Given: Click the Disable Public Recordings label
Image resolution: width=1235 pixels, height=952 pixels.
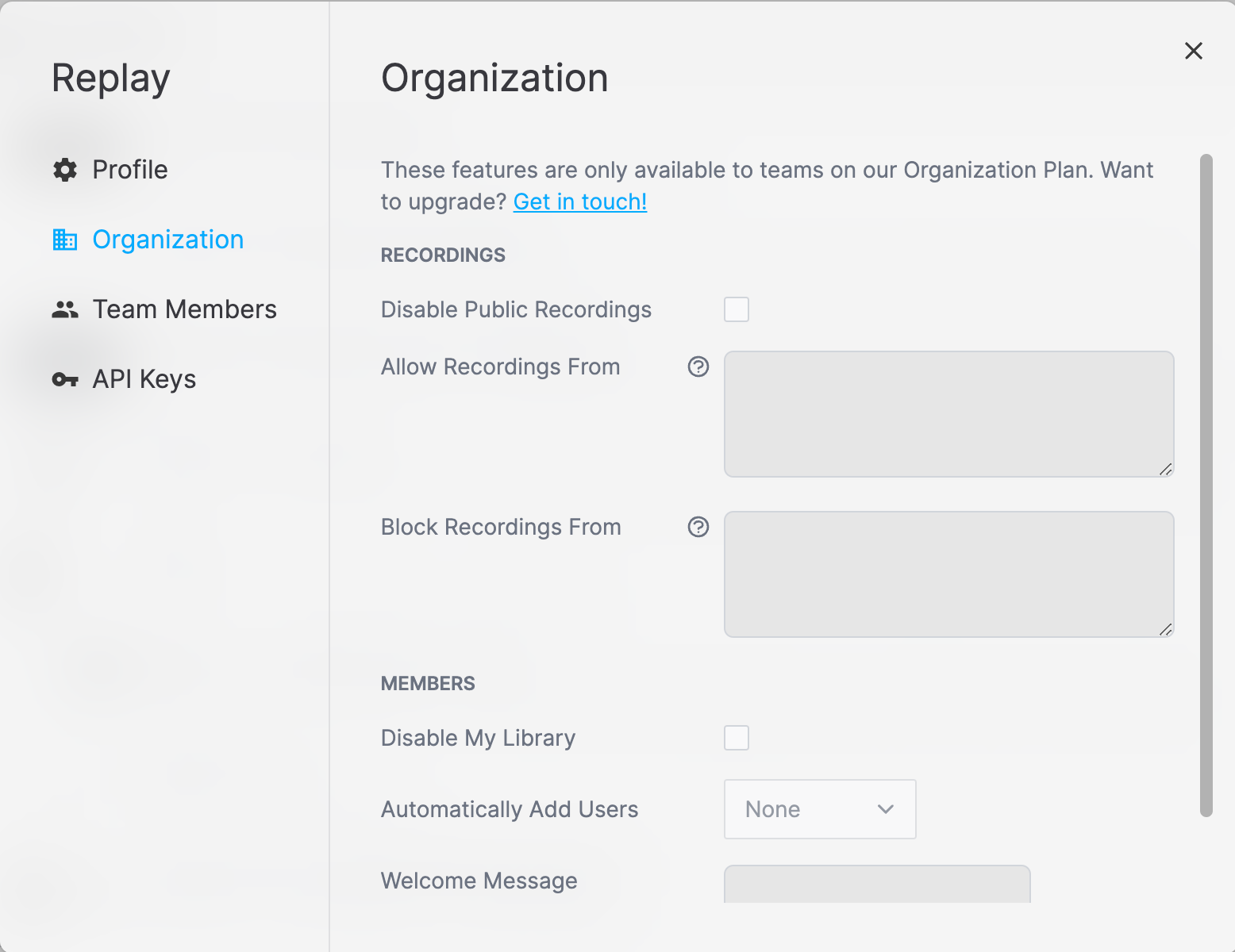Looking at the screenshot, I should pyautogui.click(x=516, y=309).
